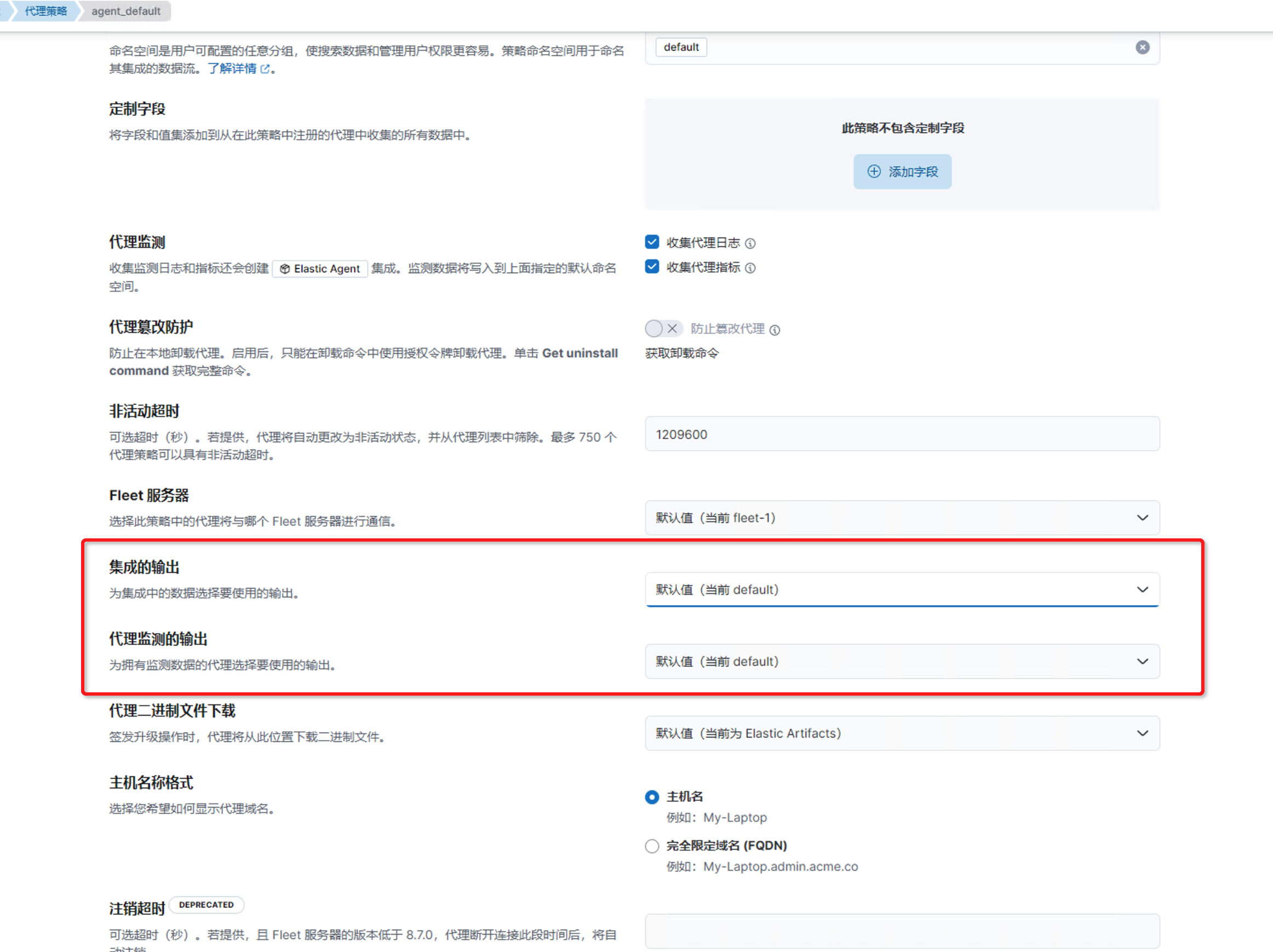
Task: Select the 完全限定域名 (FQDN) radio option
Action: click(651, 846)
